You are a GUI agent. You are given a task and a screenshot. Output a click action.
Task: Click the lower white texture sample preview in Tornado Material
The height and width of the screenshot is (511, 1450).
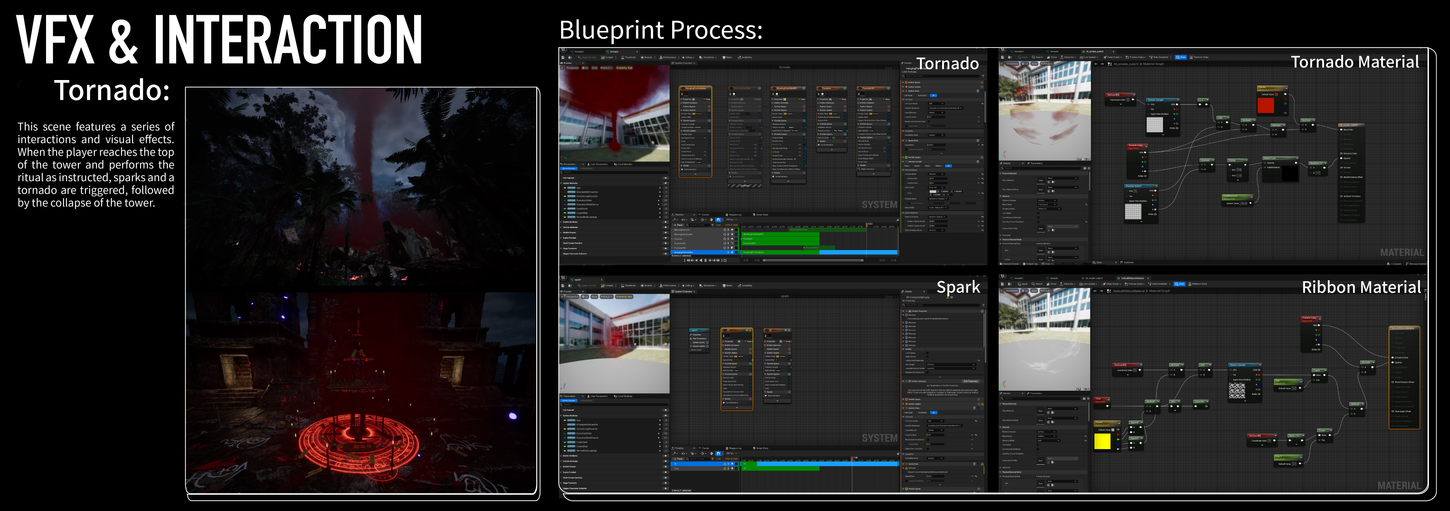coord(1135,212)
